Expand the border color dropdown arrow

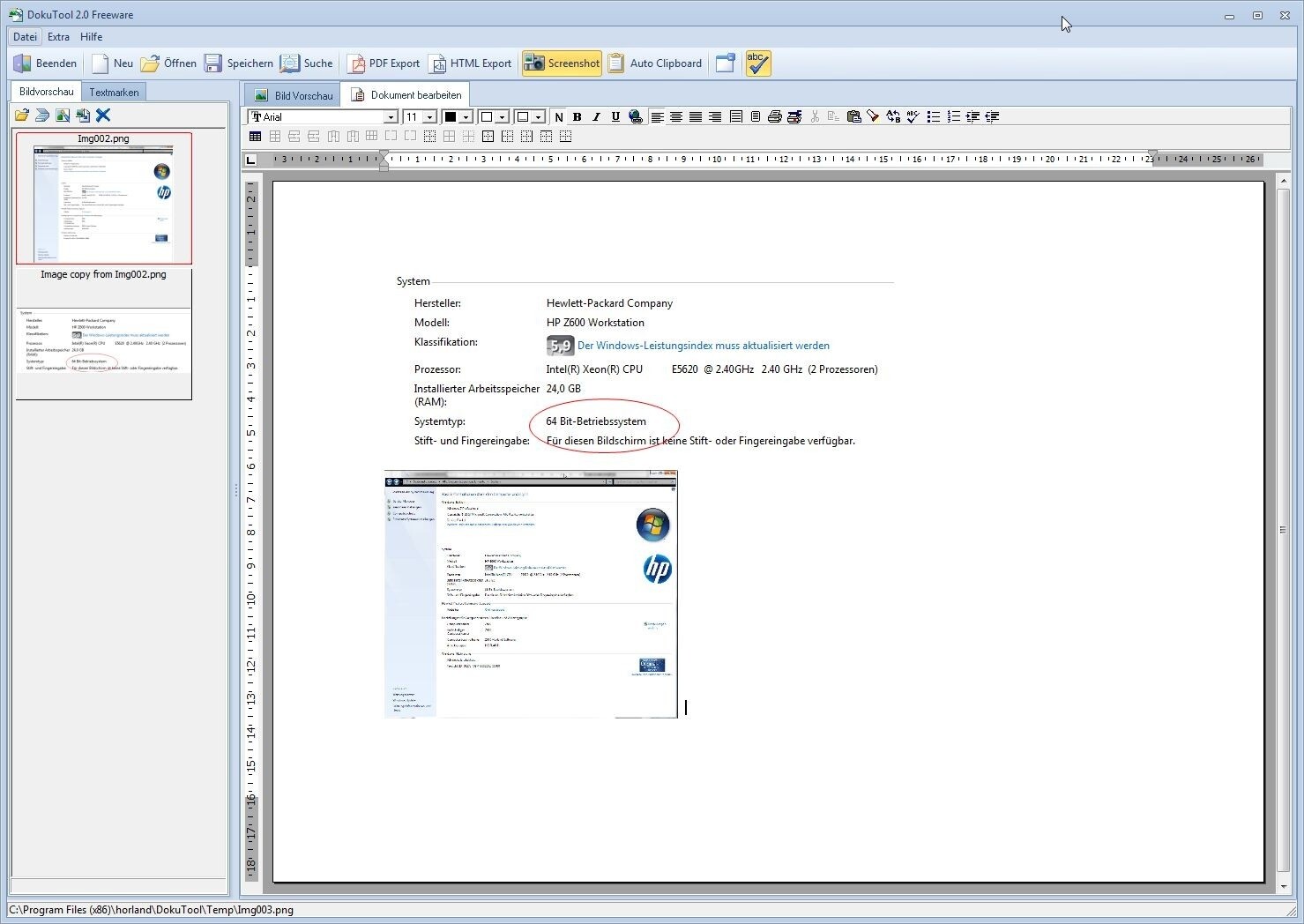pos(538,117)
